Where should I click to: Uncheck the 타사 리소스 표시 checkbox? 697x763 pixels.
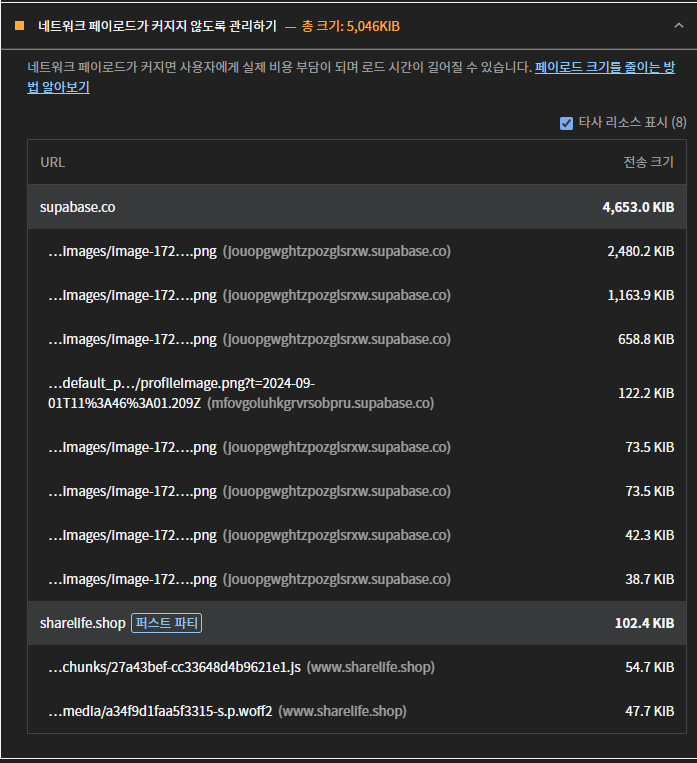pyautogui.click(x=566, y=123)
